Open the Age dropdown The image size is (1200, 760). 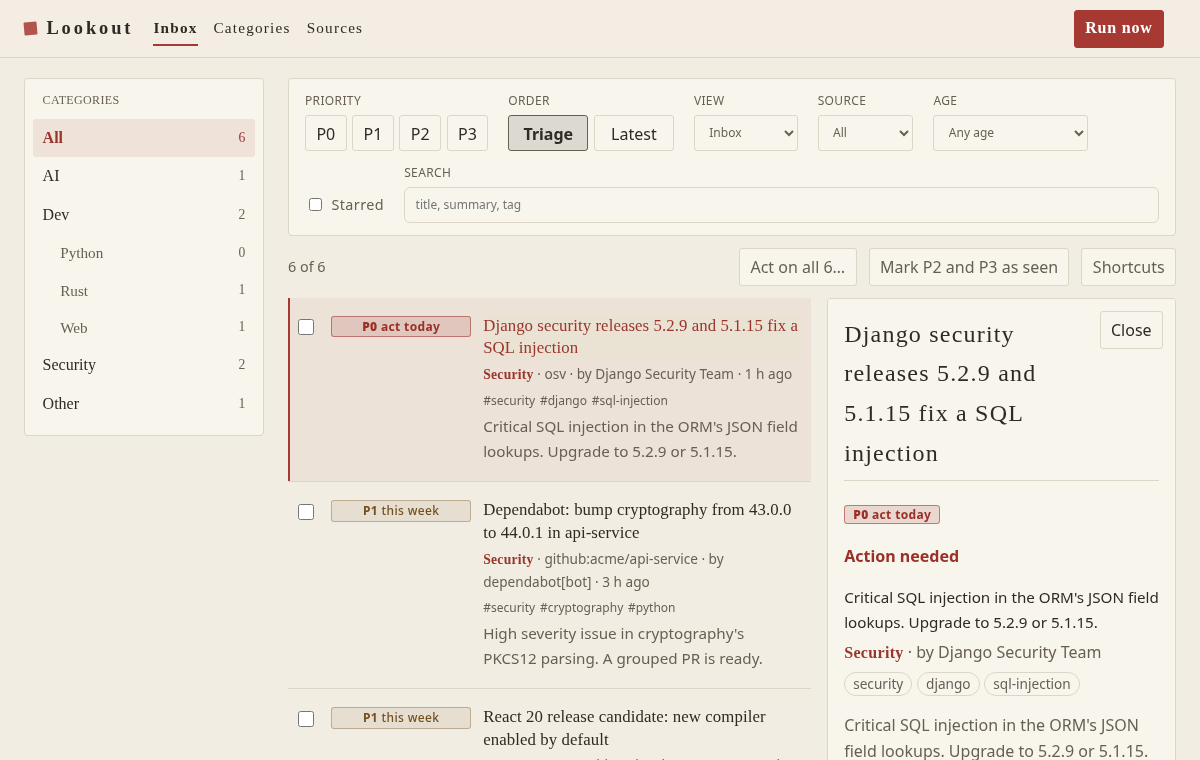(1010, 133)
